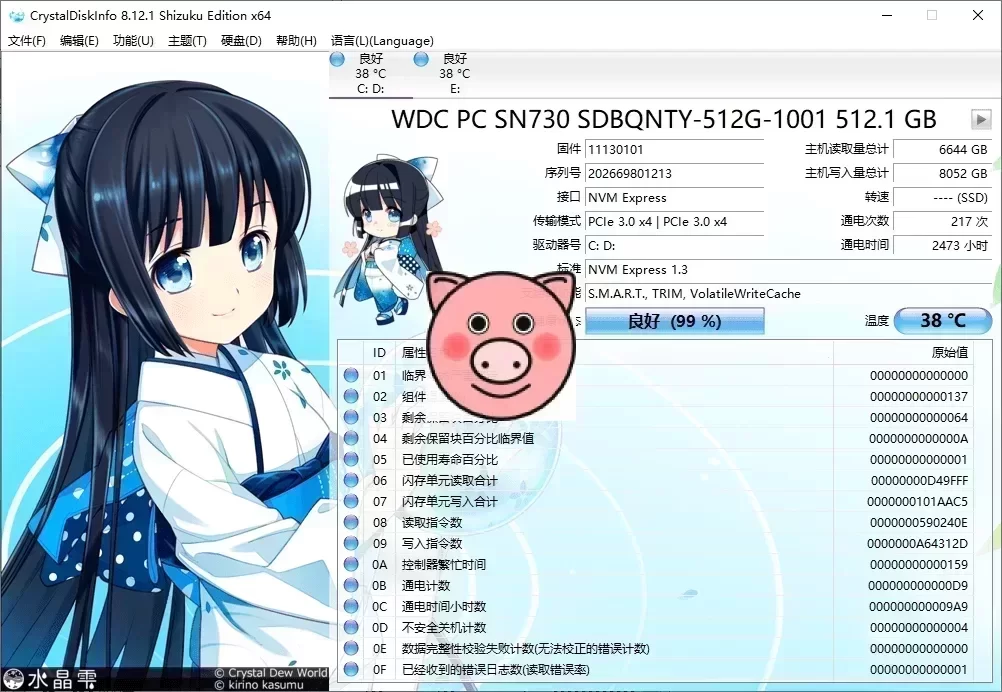Click the host reads value 6644 GB
1002x692 pixels.
pos(943,150)
